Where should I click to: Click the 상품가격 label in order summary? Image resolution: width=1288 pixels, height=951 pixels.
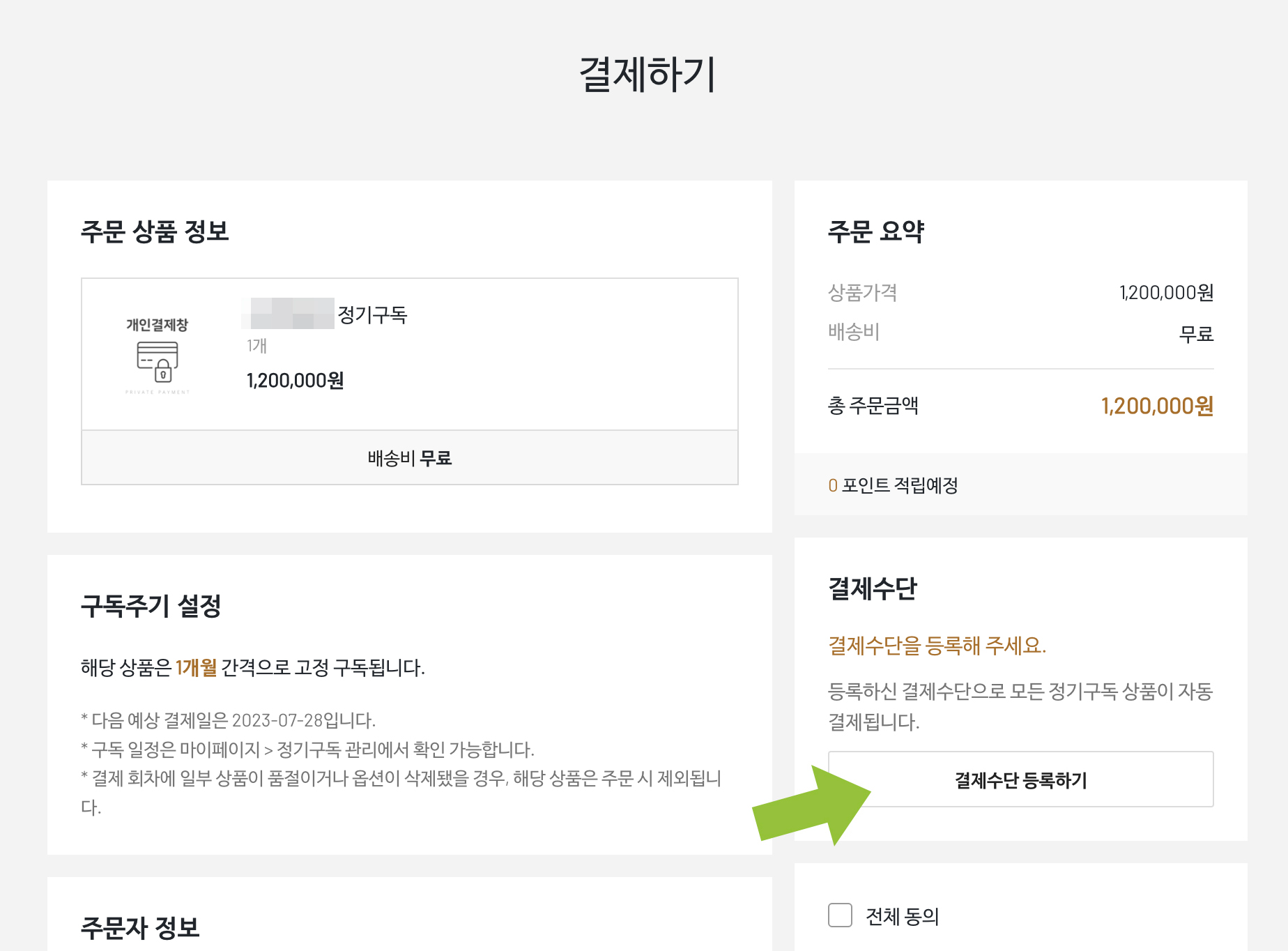pyautogui.click(x=862, y=293)
